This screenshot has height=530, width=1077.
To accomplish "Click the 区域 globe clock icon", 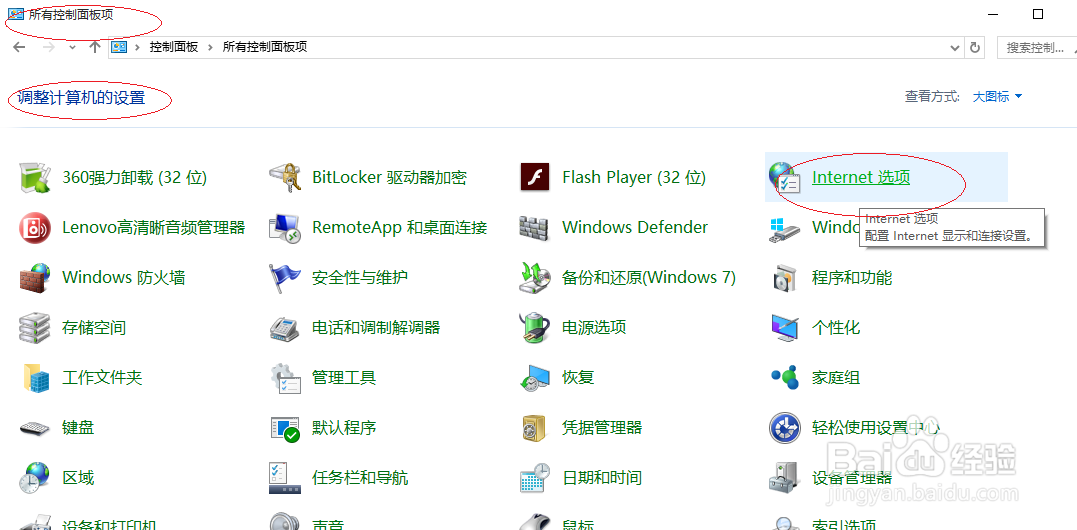I will 34,478.
